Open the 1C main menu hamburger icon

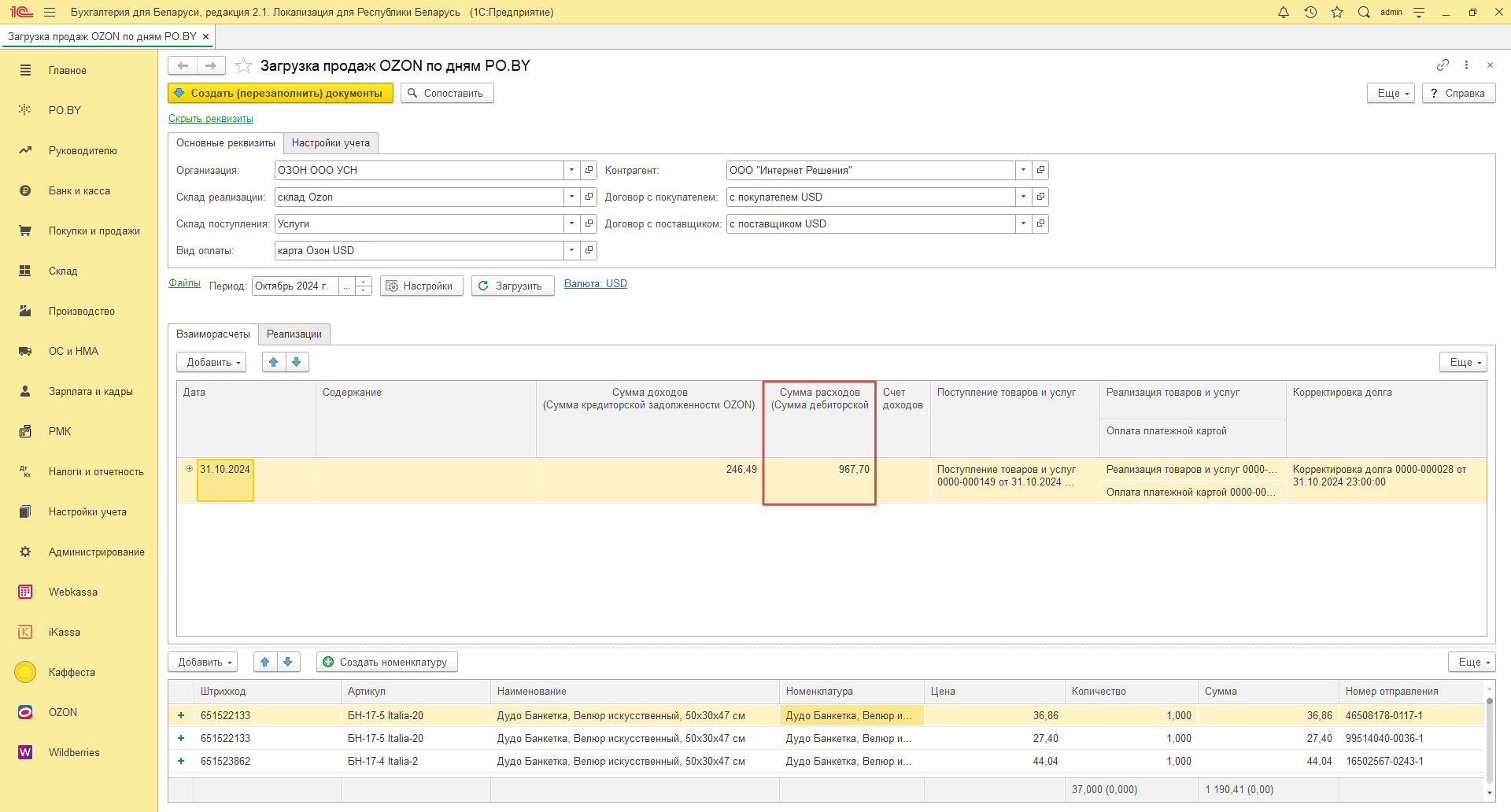(x=50, y=12)
